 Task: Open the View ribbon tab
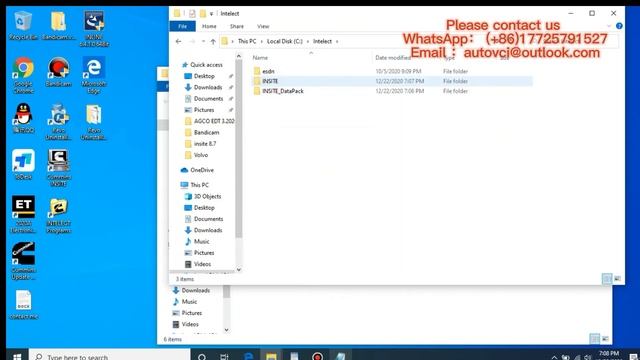263,26
